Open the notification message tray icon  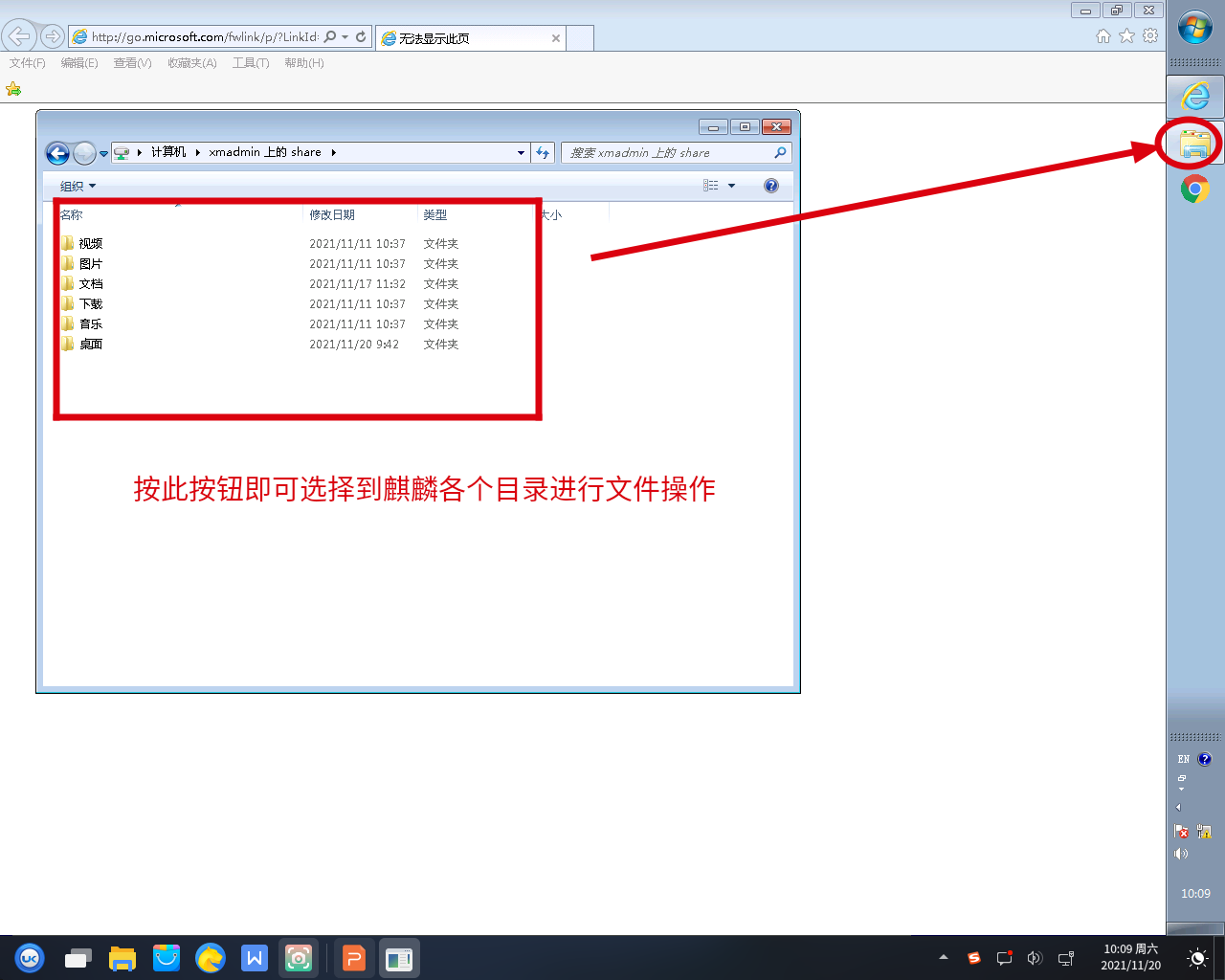point(1004,958)
